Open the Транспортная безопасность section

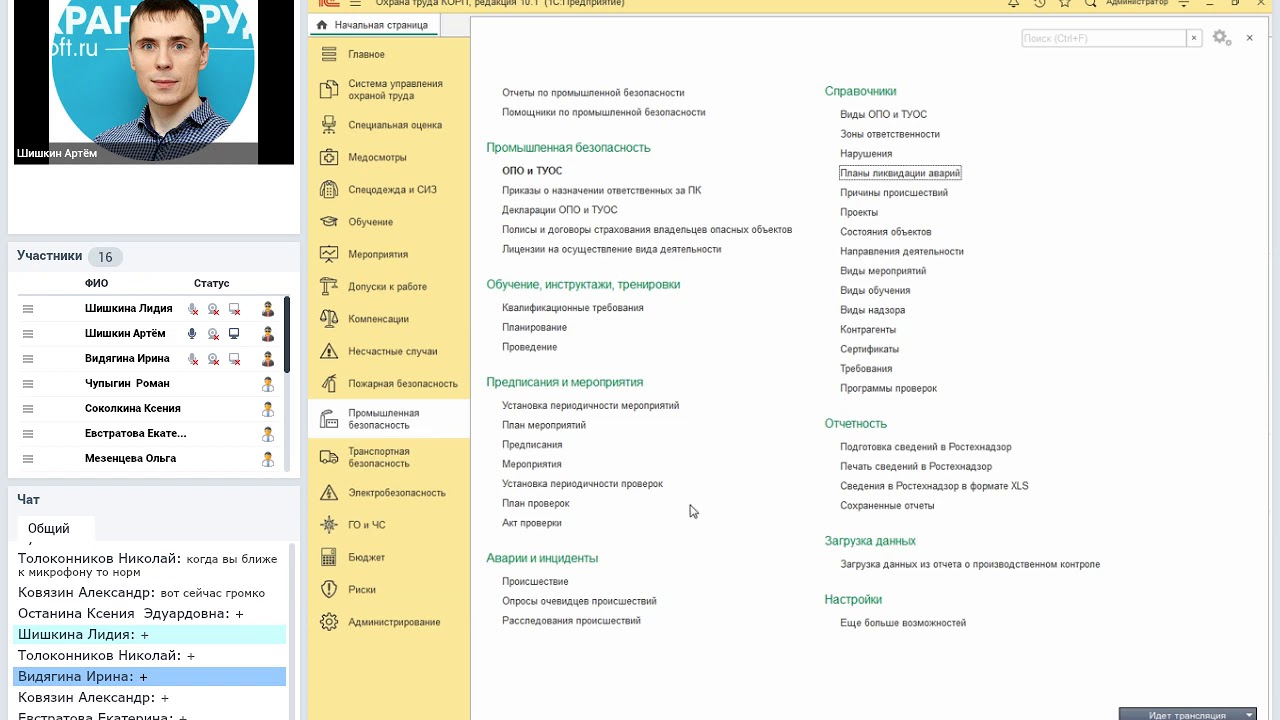coord(389,457)
